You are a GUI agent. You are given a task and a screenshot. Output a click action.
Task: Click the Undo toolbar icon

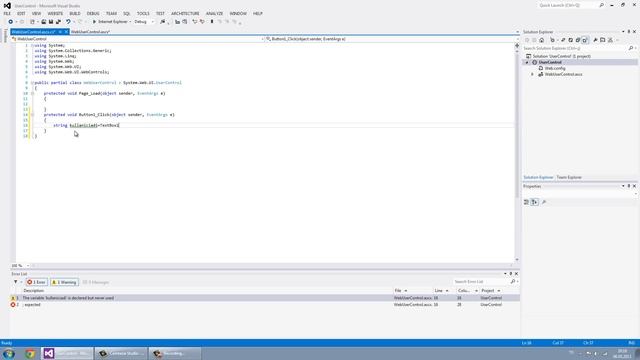tap(68, 22)
